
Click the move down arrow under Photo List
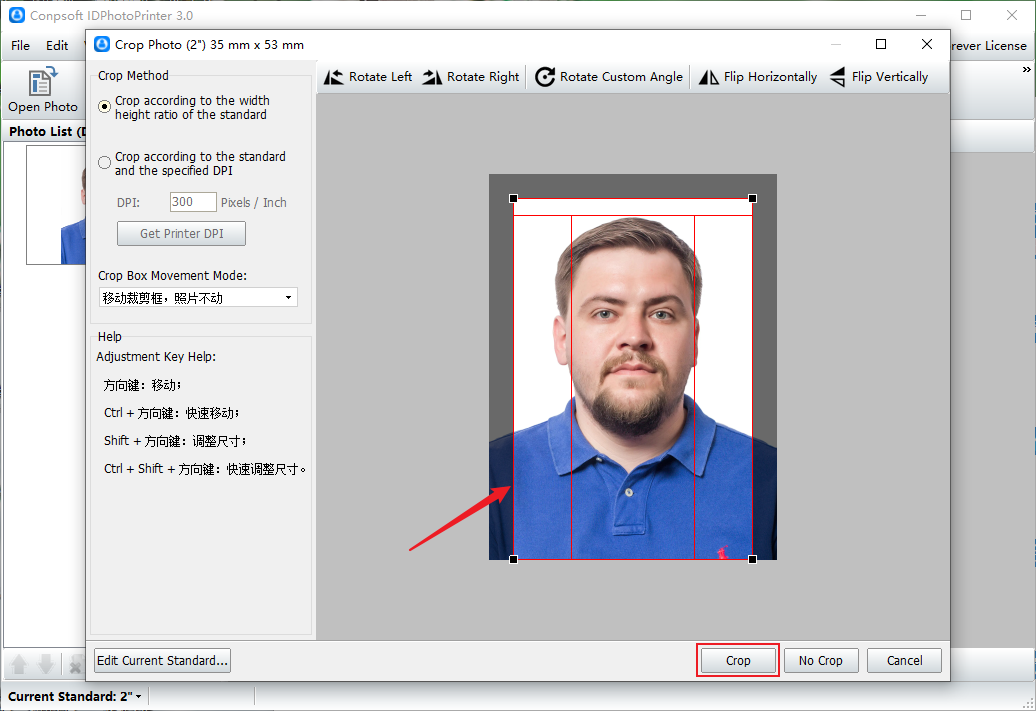click(x=46, y=664)
